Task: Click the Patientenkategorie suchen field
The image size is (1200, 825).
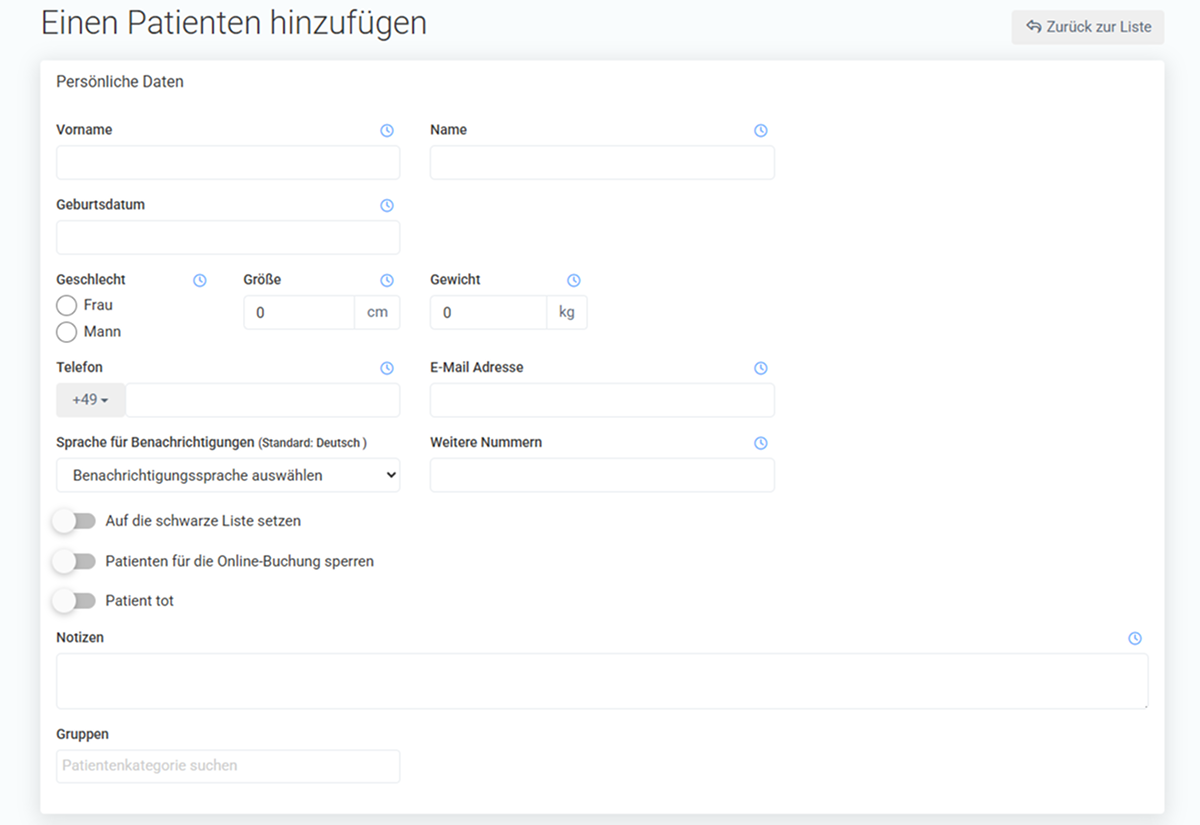Action: [228, 766]
